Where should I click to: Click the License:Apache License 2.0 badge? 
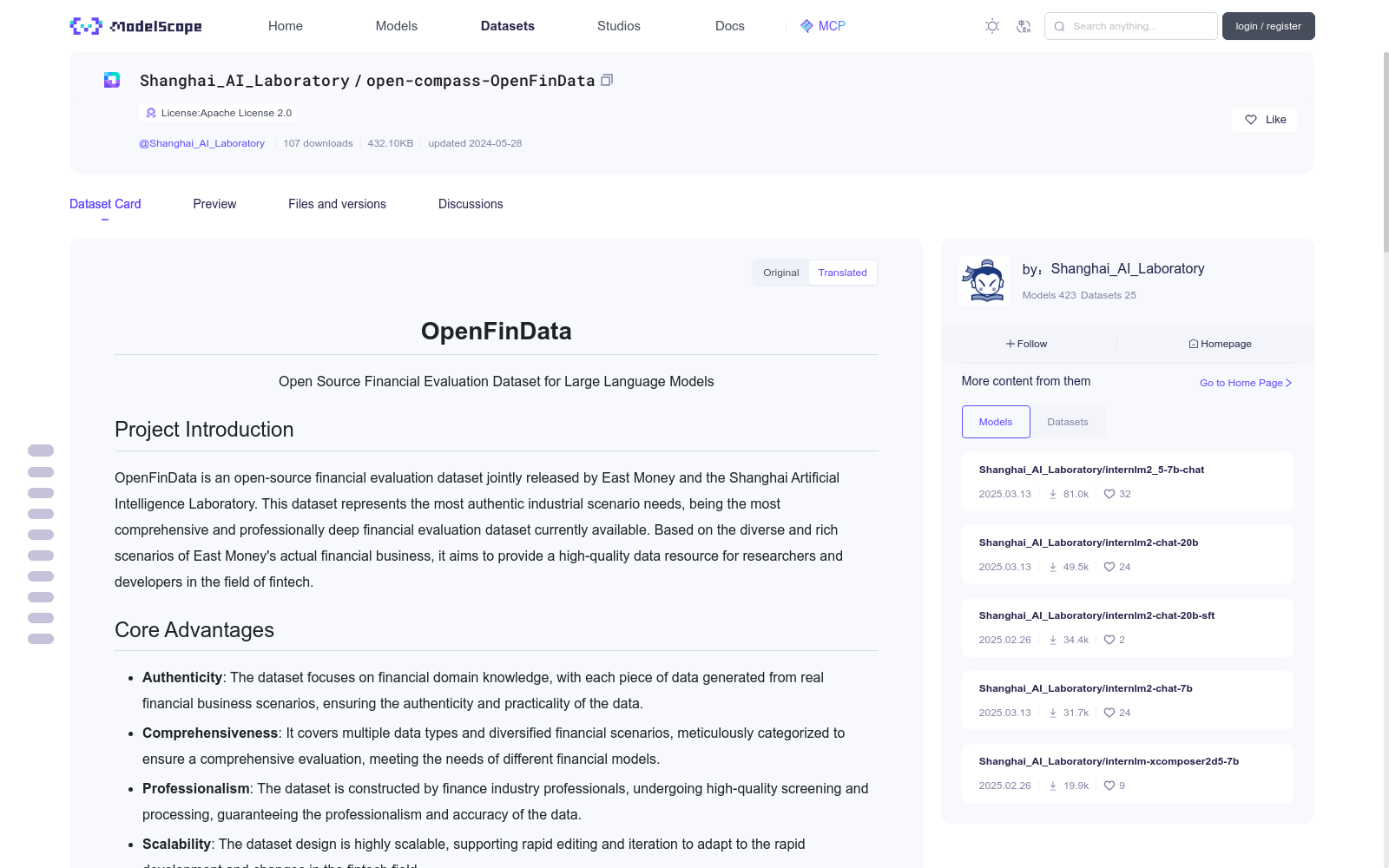point(217,113)
